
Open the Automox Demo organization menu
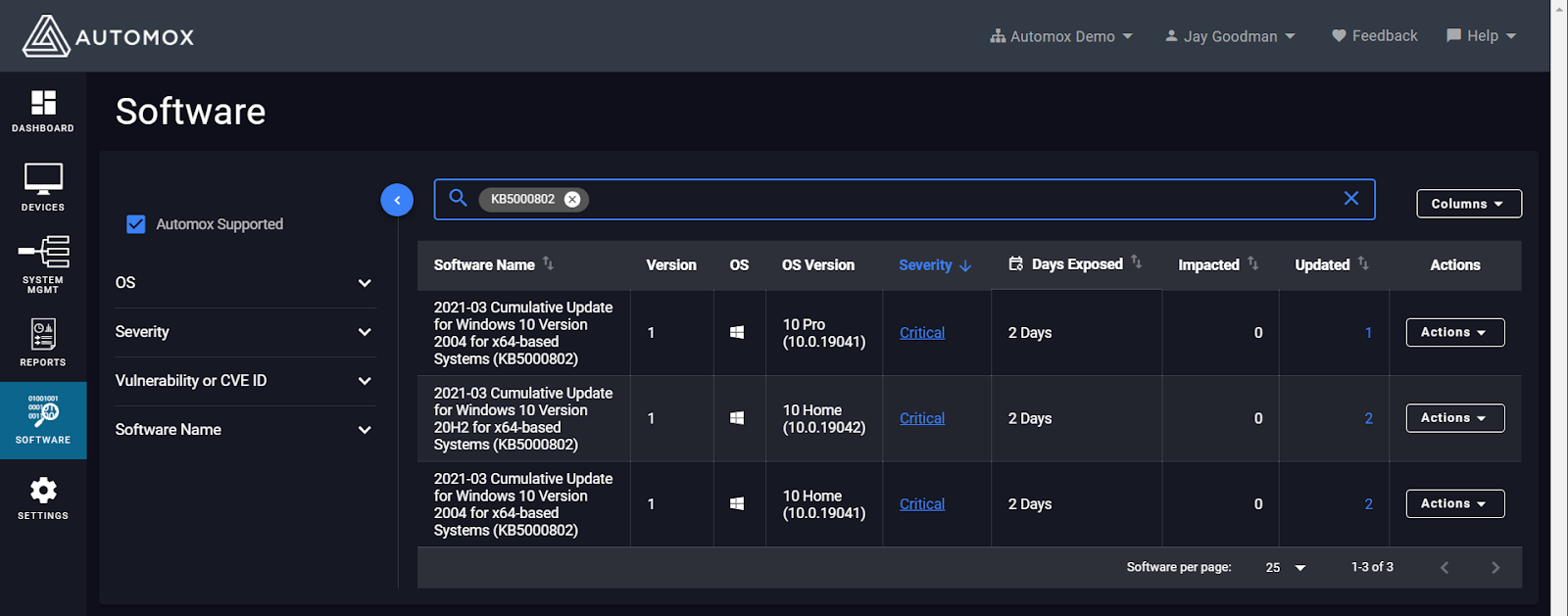pyautogui.click(x=1061, y=36)
